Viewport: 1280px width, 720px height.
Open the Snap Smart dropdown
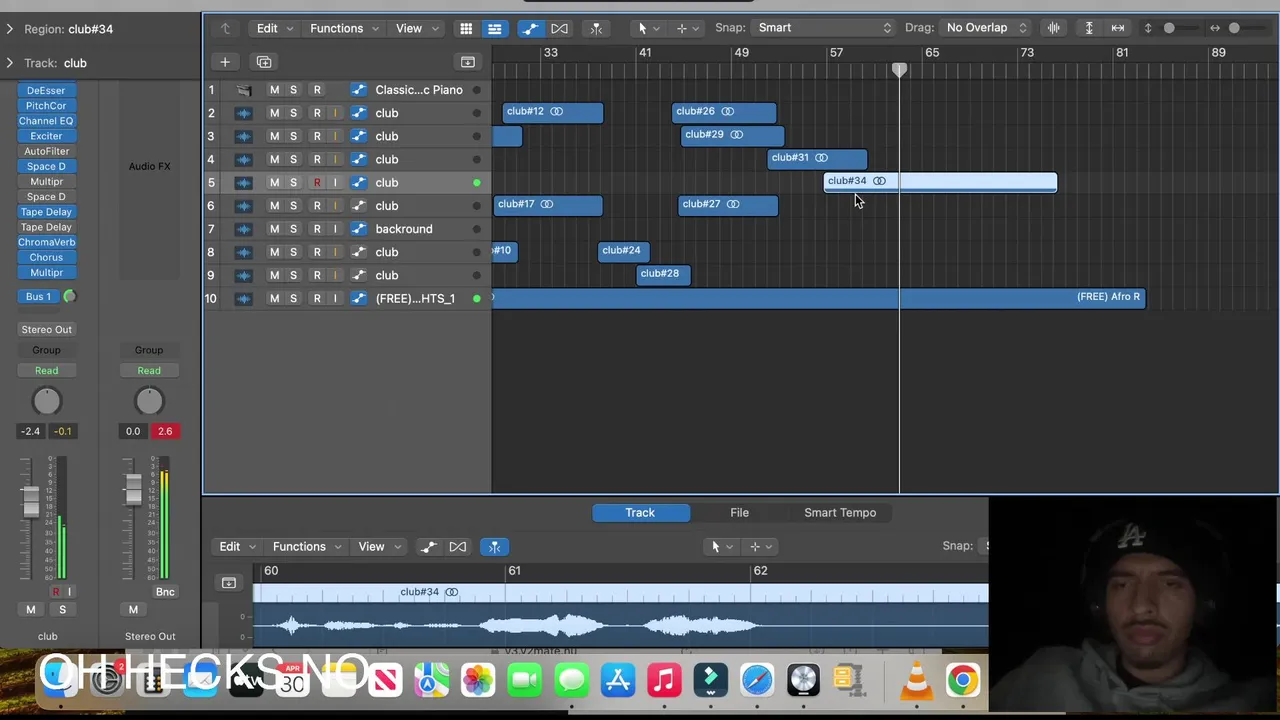tap(824, 28)
